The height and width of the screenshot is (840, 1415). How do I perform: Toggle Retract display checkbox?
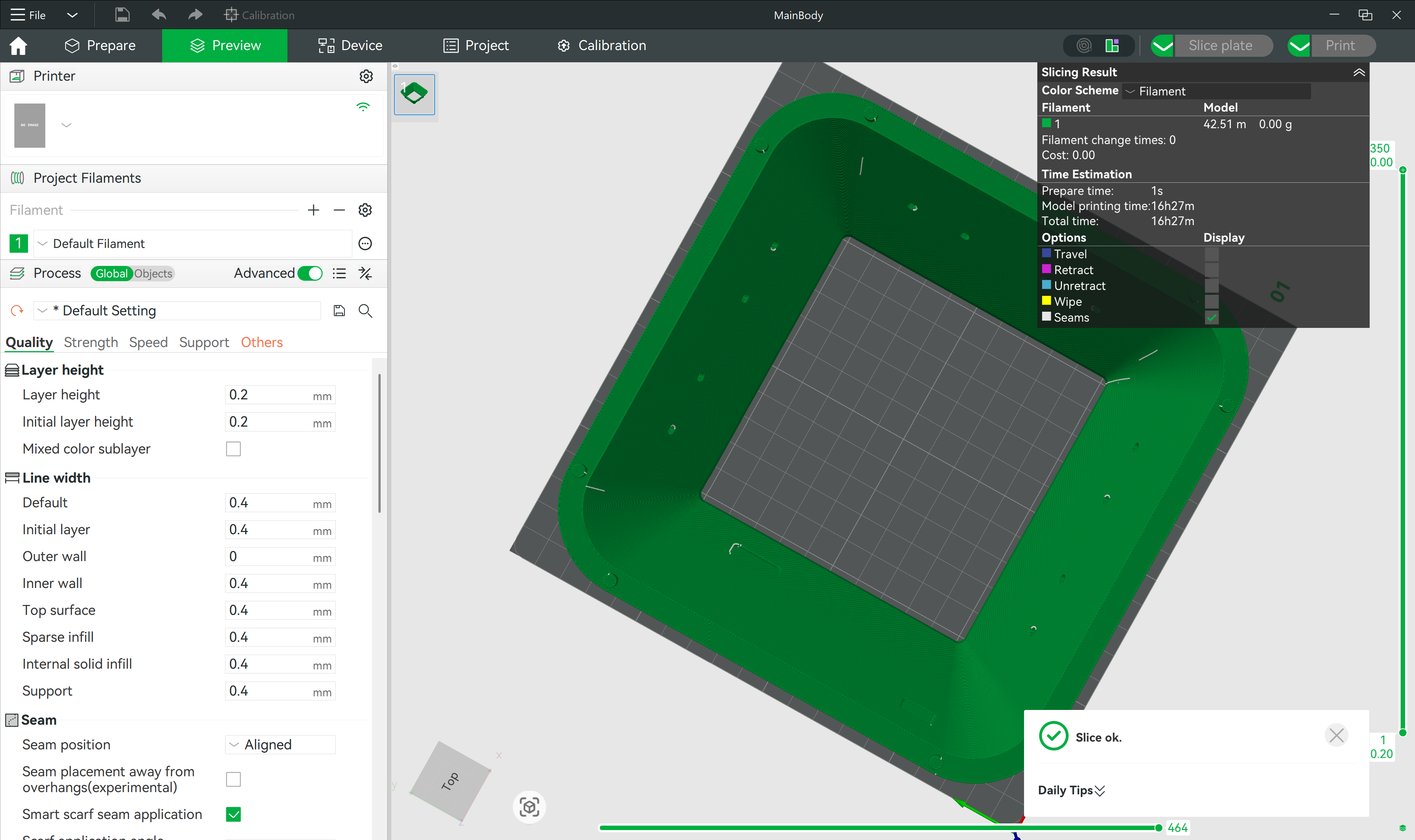pos(1212,269)
